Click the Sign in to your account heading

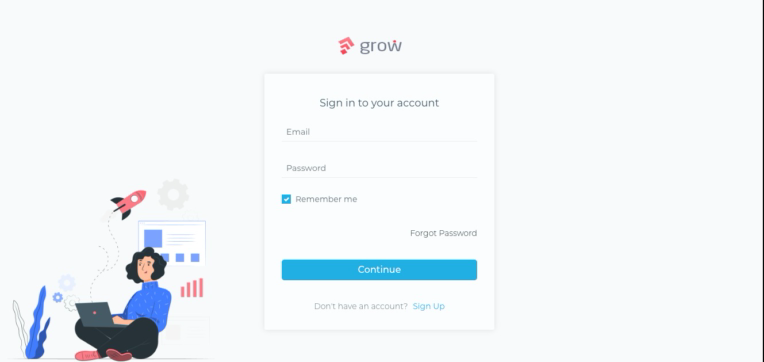pyautogui.click(x=379, y=103)
